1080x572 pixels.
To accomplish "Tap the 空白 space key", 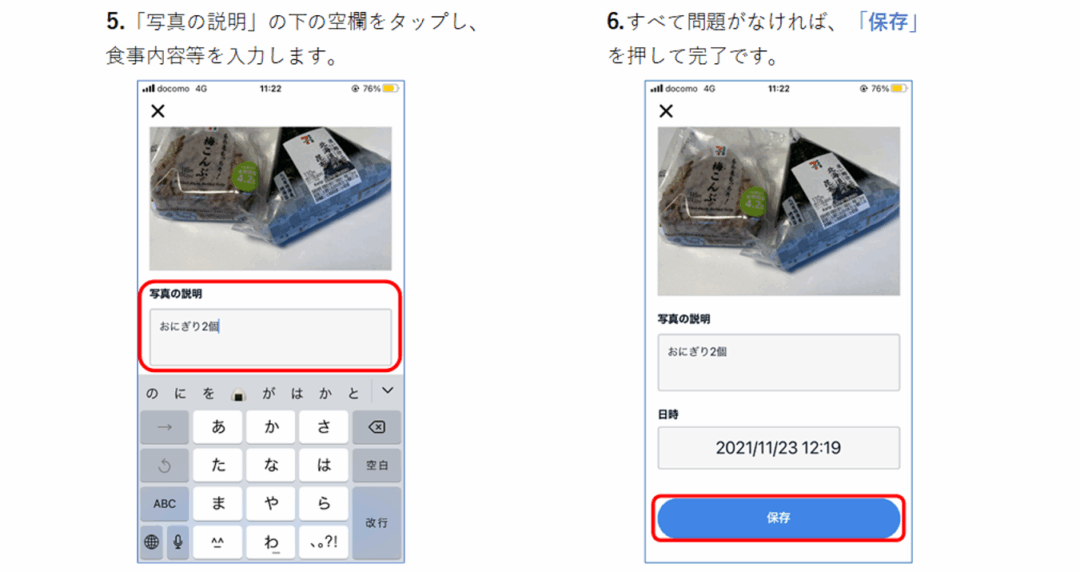I will point(377,466).
